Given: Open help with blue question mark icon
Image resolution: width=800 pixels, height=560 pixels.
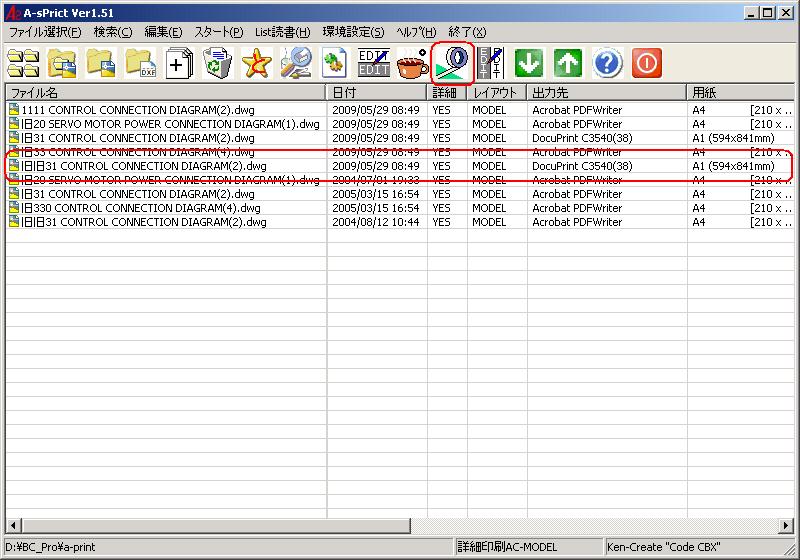Looking at the screenshot, I should point(607,64).
